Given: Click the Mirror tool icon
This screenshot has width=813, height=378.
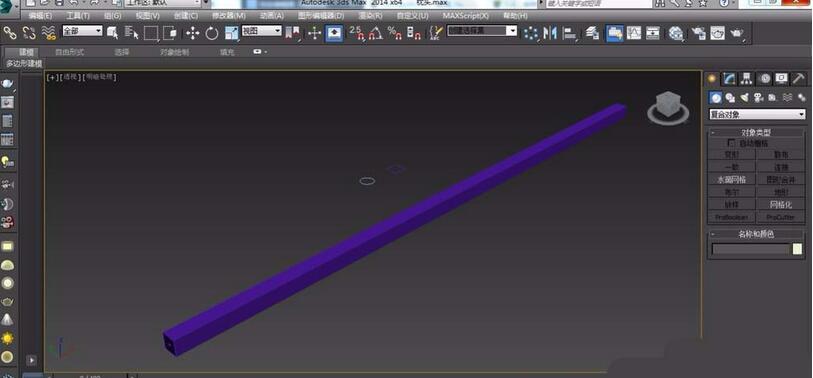Looking at the screenshot, I should tap(550, 34).
